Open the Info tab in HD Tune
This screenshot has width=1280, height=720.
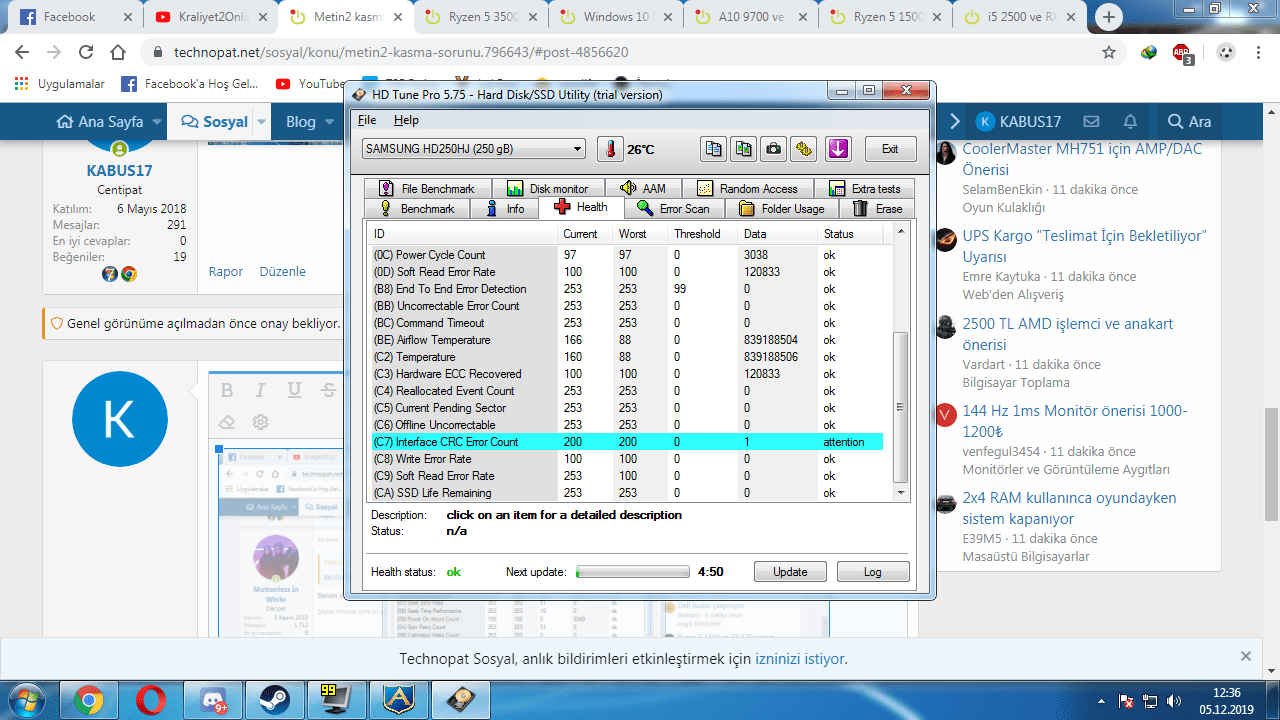(504, 208)
